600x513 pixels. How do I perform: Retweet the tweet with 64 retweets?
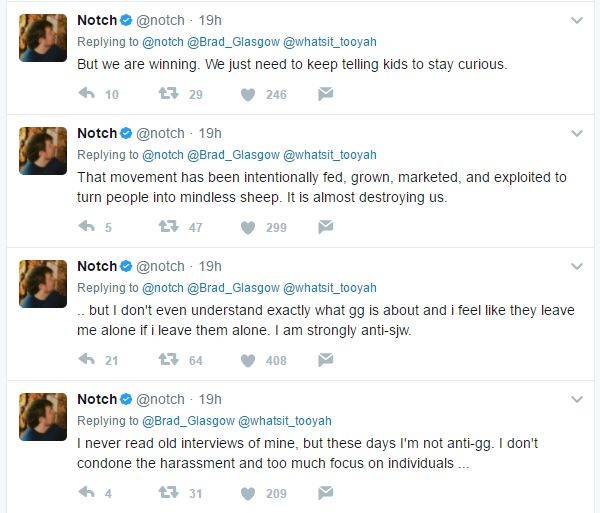(x=169, y=360)
